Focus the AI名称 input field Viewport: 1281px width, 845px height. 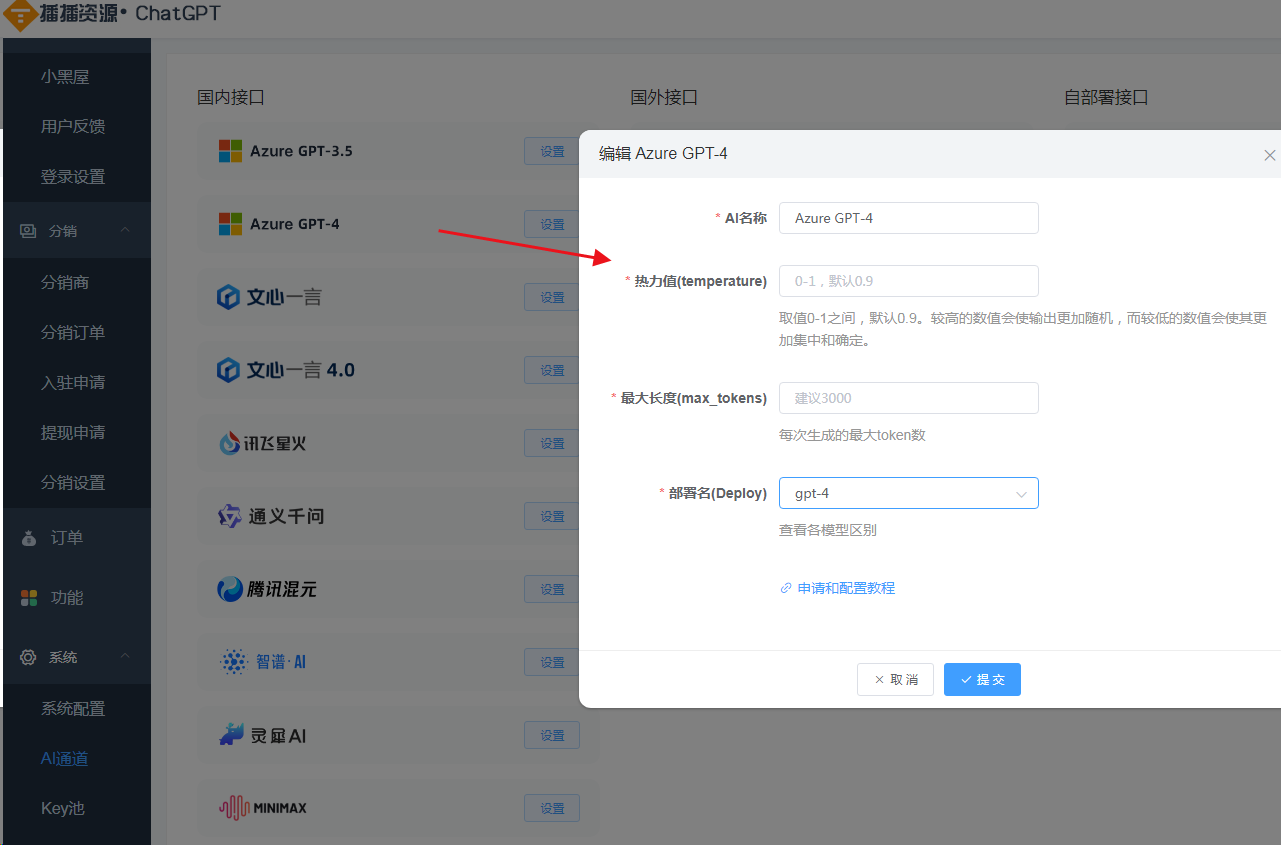click(908, 218)
